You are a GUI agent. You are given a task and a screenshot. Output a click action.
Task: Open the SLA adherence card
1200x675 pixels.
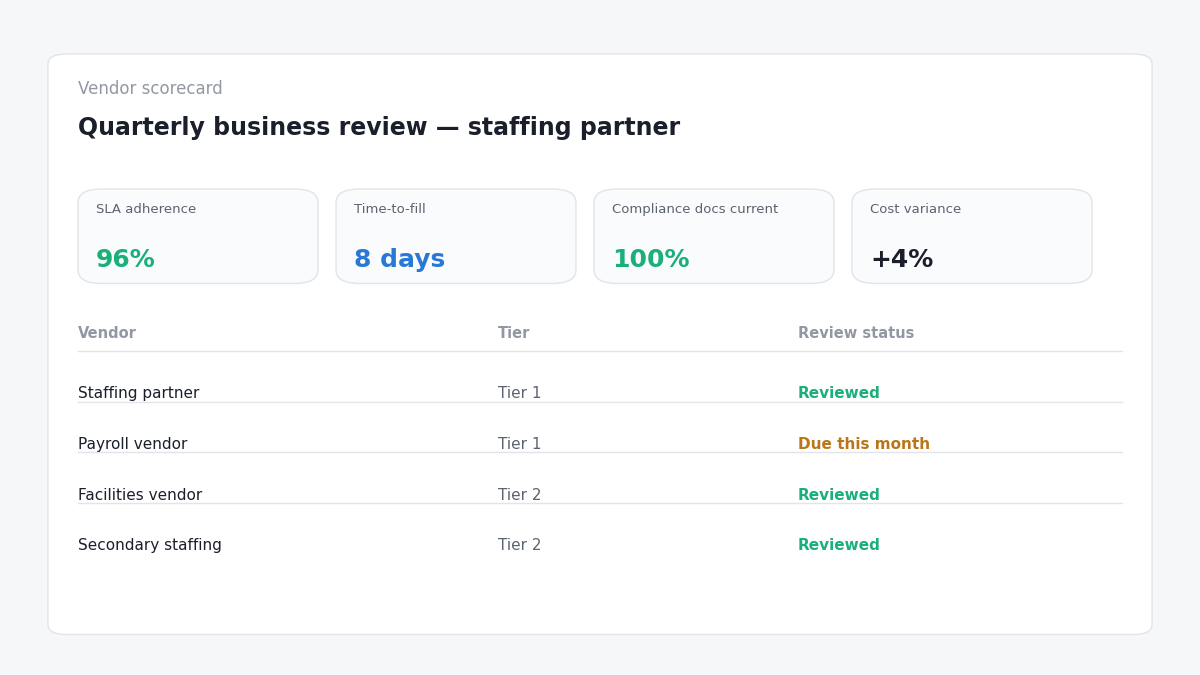[x=198, y=236]
